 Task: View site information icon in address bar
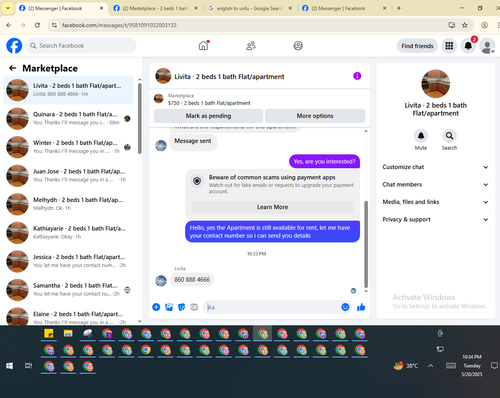click(x=54, y=25)
